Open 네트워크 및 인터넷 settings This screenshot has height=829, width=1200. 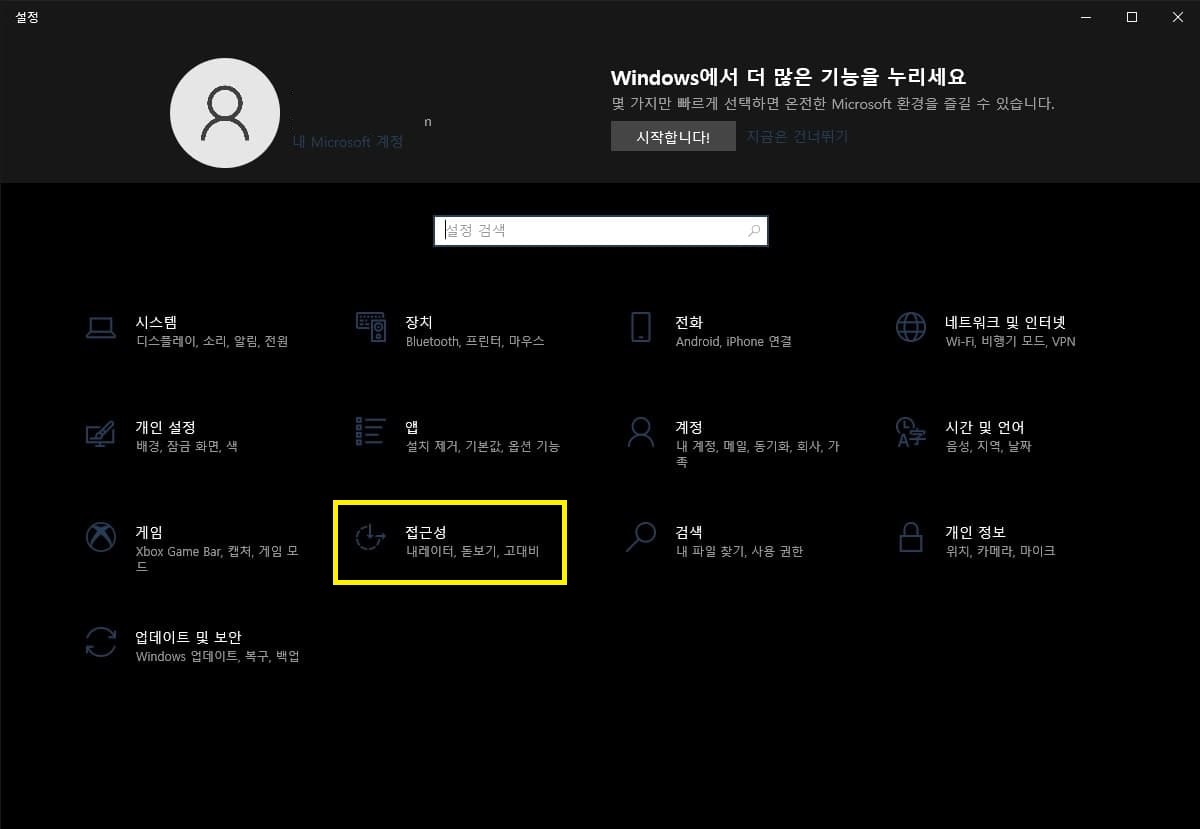pyautogui.click(x=980, y=330)
